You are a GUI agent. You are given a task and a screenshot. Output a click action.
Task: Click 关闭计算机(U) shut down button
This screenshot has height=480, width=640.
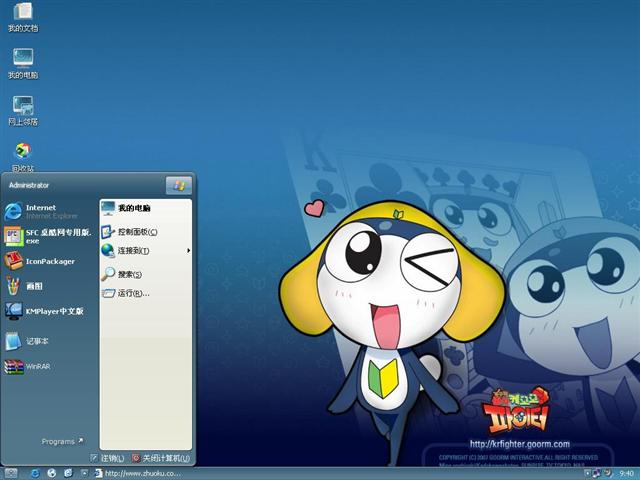(x=161, y=458)
